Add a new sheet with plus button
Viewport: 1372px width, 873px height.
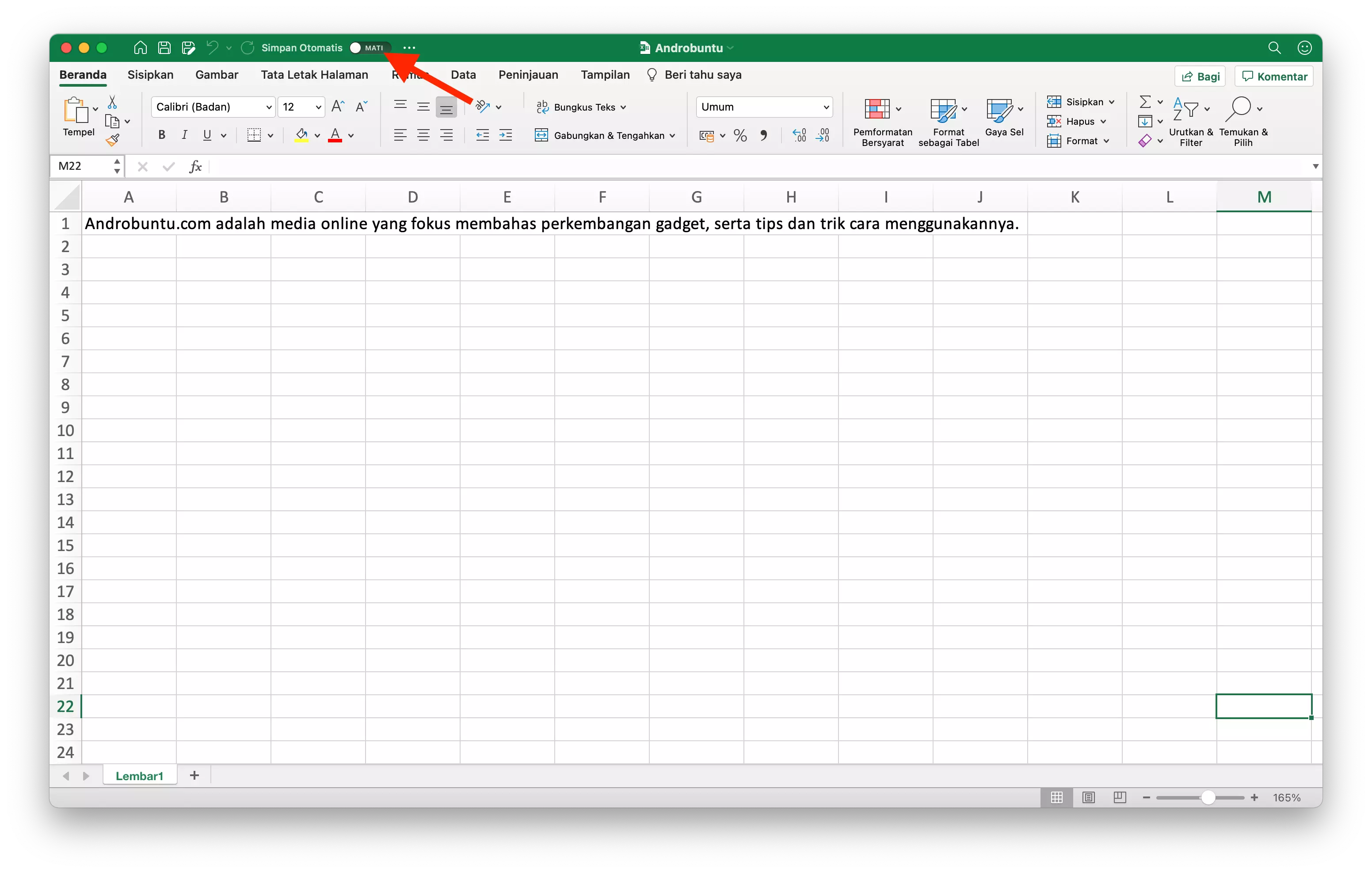194,776
